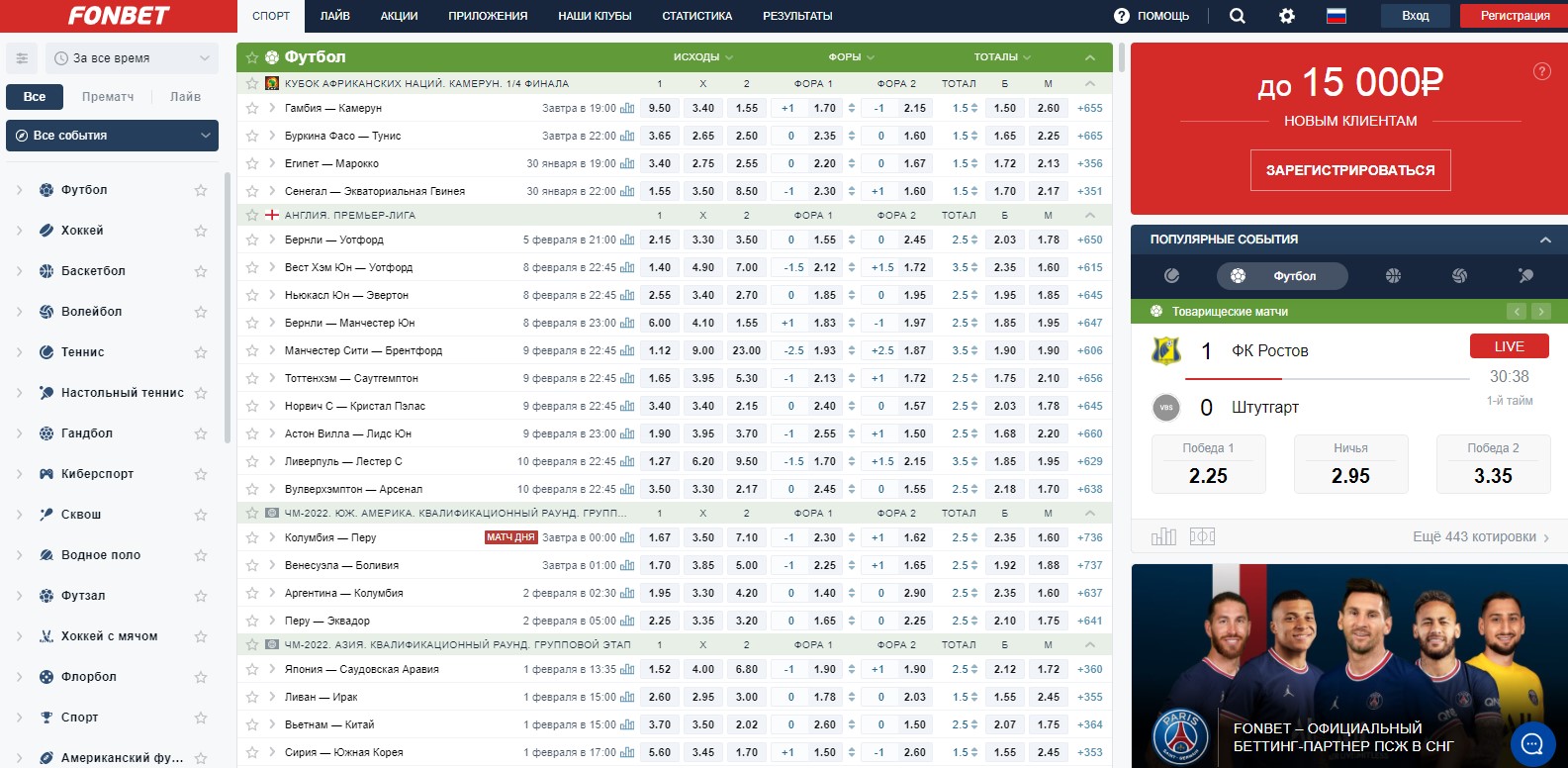The width and height of the screenshot is (1568, 768).
Task: Open the За все время period dropdown
Action: (x=131, y=58)
